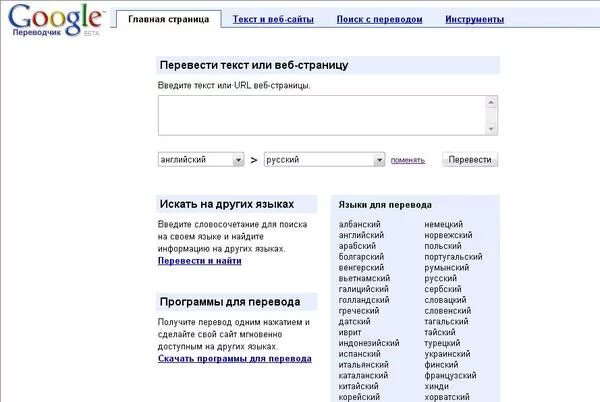600x402 pixels.
Task: Click итальянский in the language list
Action: pyautogui.click(x=364, y=365)
